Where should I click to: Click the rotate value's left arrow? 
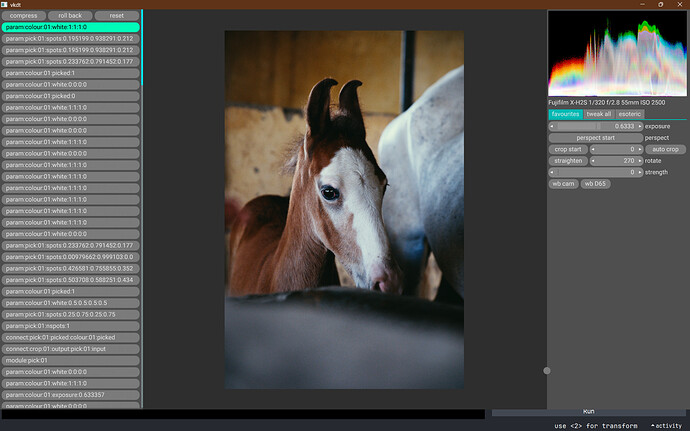[595, 160]
